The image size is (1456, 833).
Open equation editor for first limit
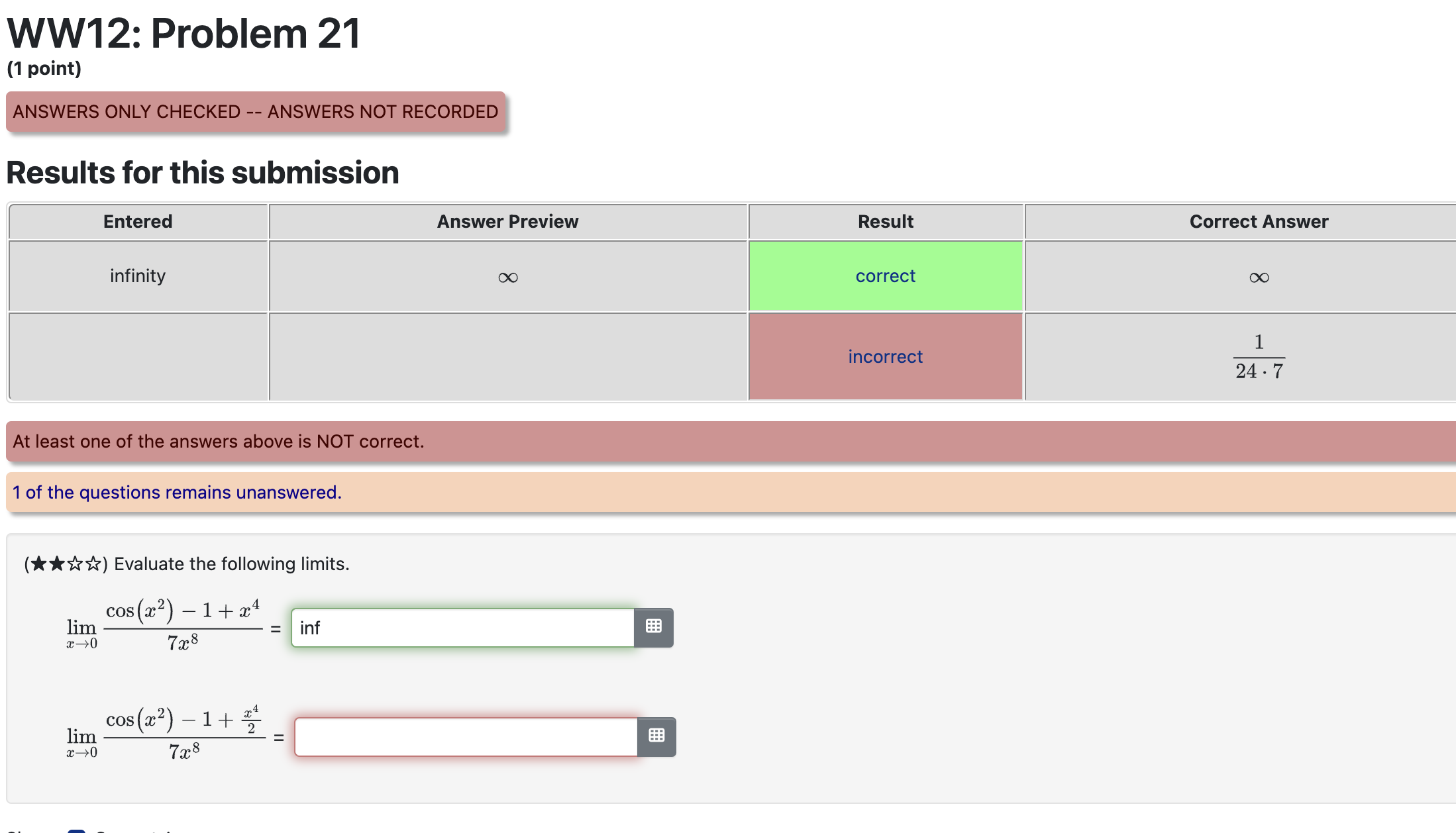[653, 627]
